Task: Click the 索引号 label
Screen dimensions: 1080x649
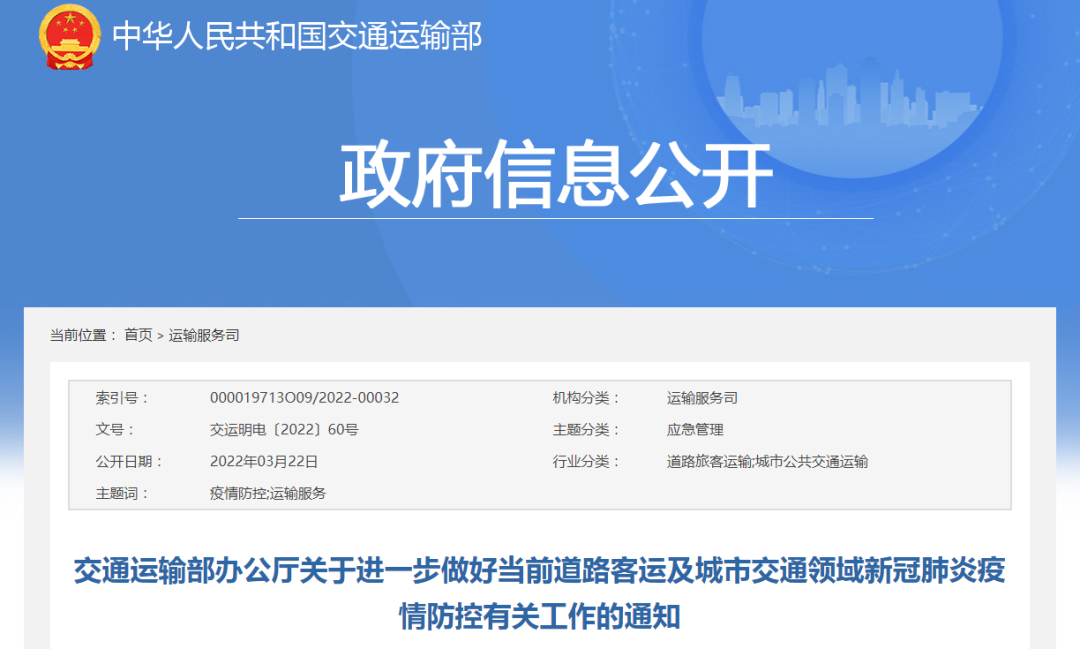Action: pyautogui.click(x=122, y=398)
